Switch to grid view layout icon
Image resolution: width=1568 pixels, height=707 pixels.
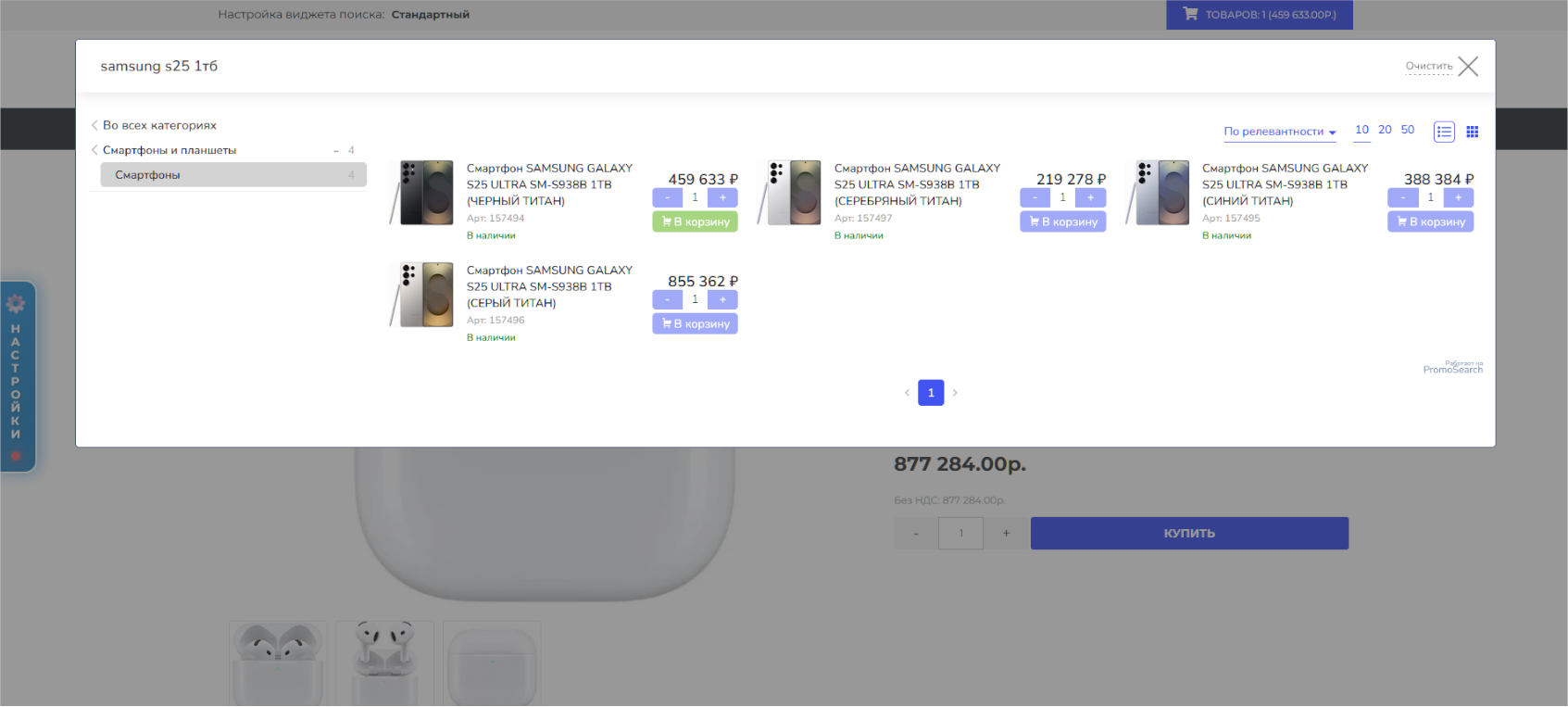coord(1473,132)
